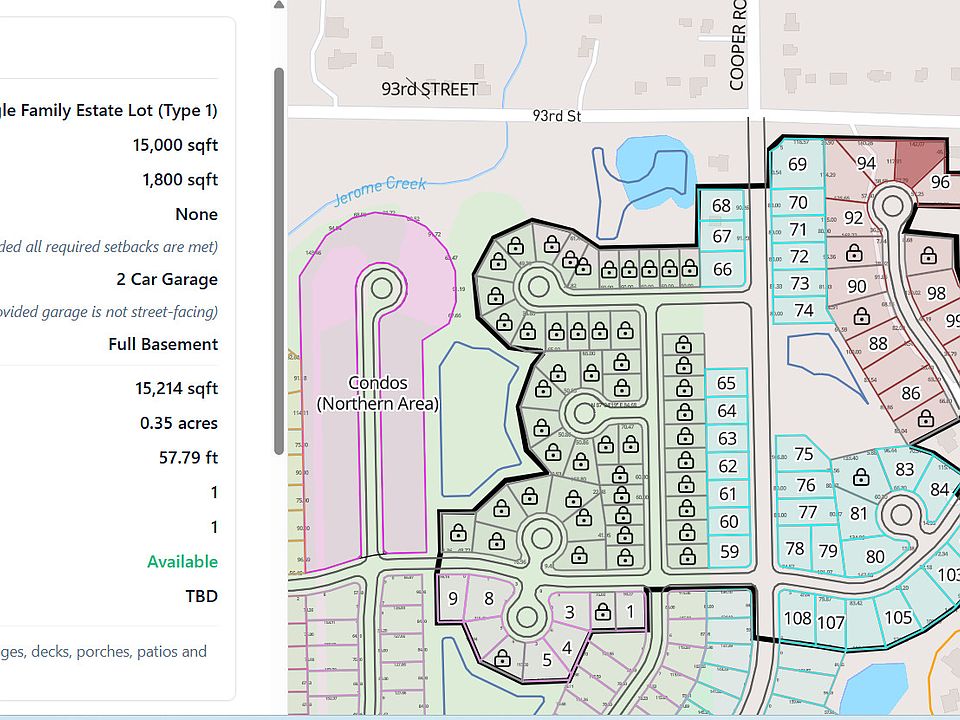Click the details panel vertical scrollbar
The height and width of the screenshot is (720, 960).
[279, 260]
